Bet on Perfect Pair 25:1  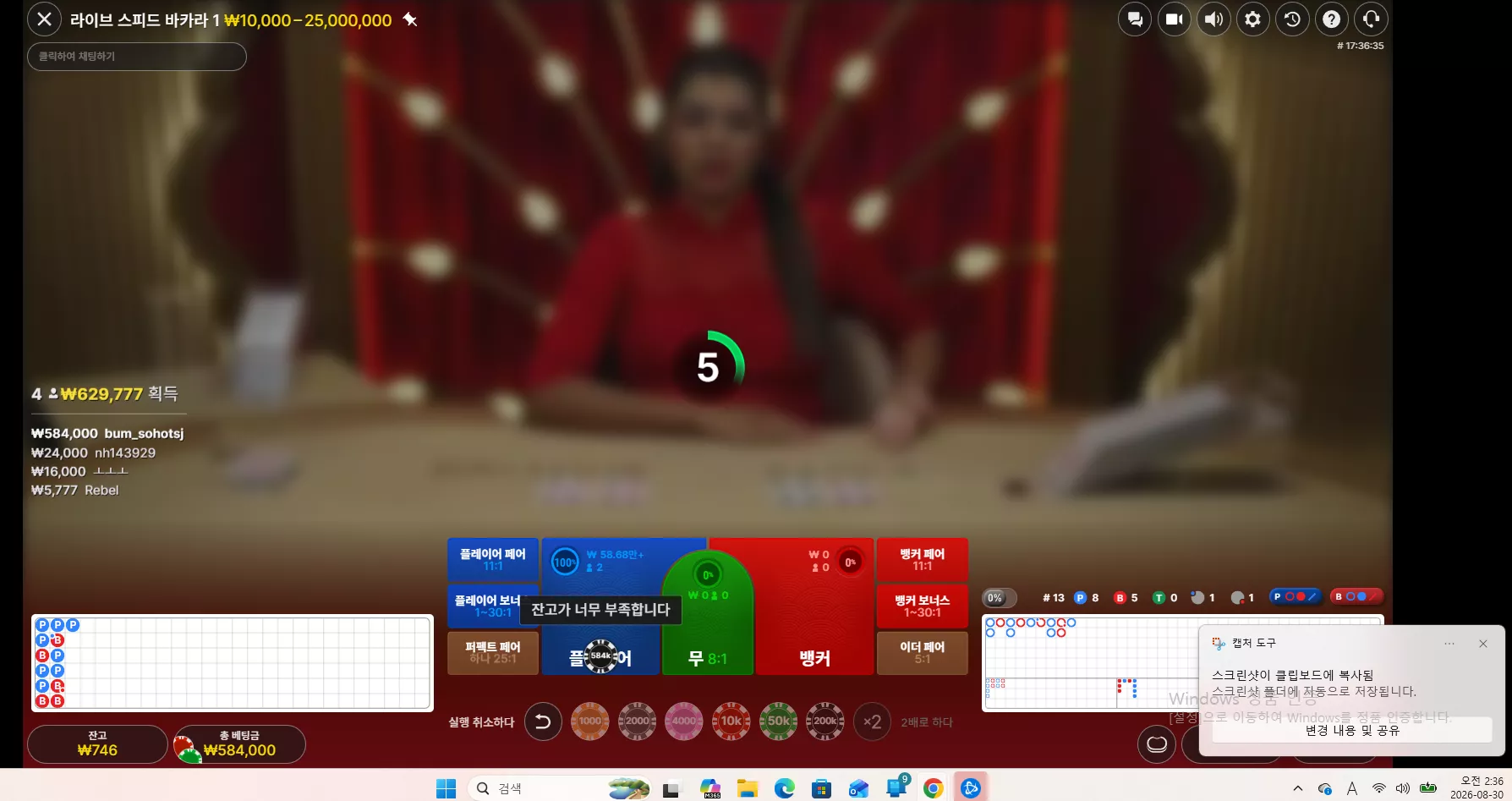(x=493, y=652)
